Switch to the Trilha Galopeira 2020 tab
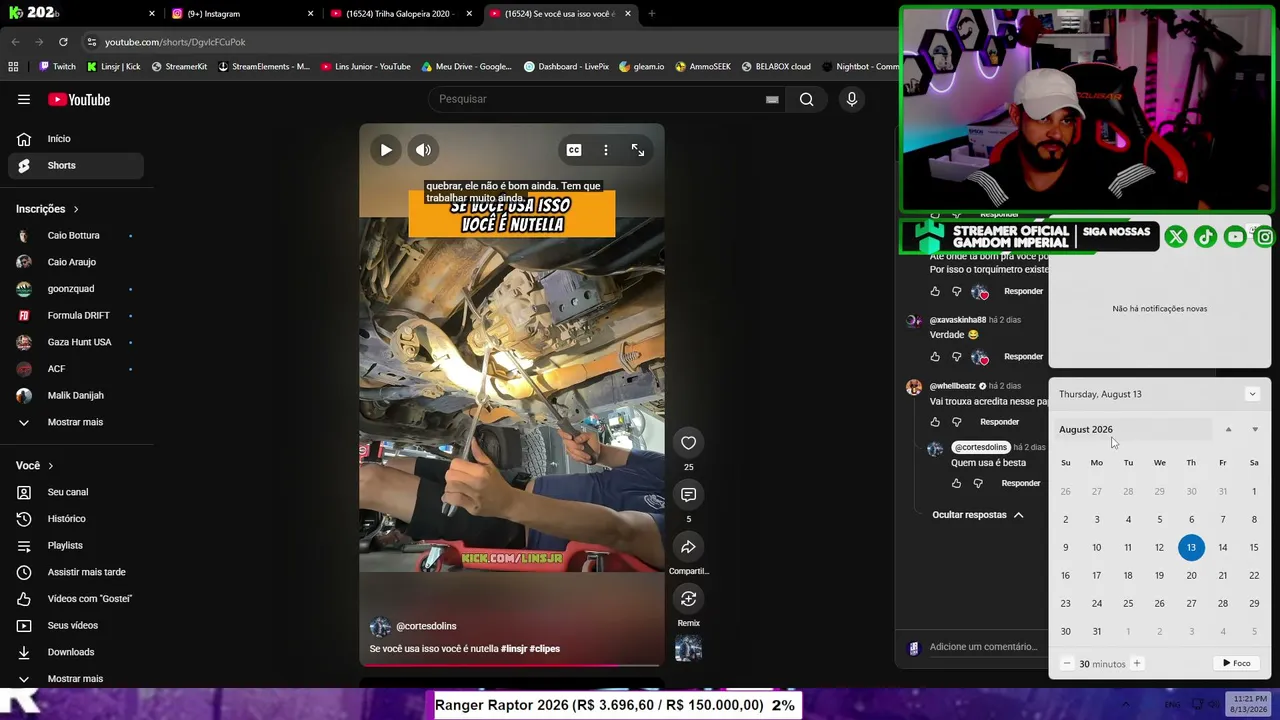The image size is (1280, 720). point(399,14)
